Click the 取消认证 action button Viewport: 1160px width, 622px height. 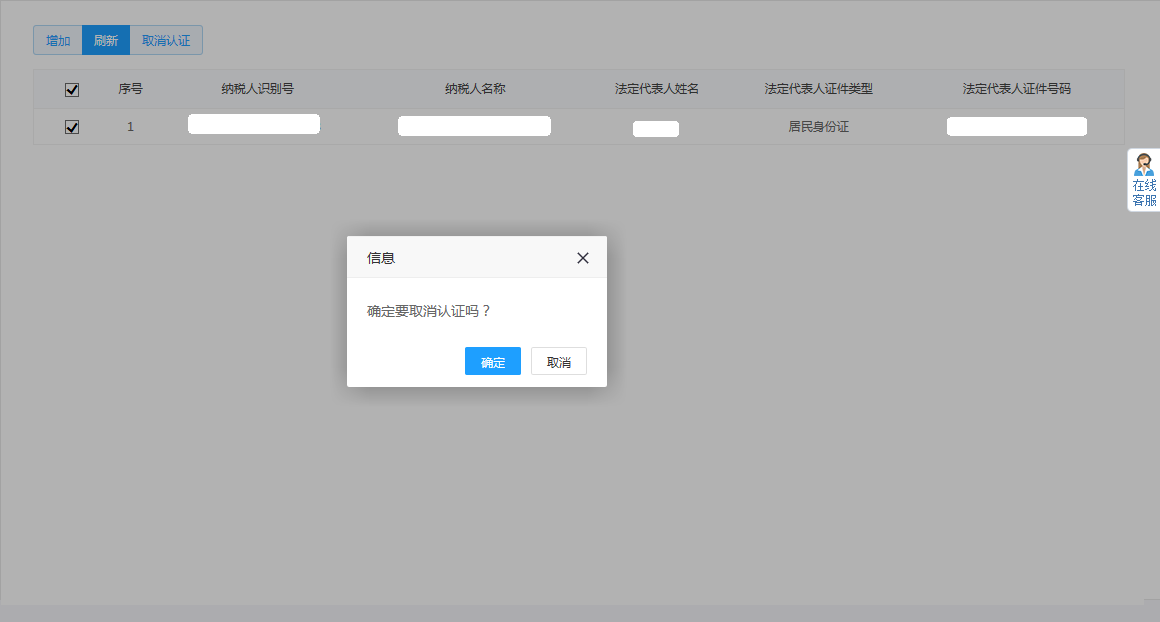pyautogui.click(x=166, y=40)
